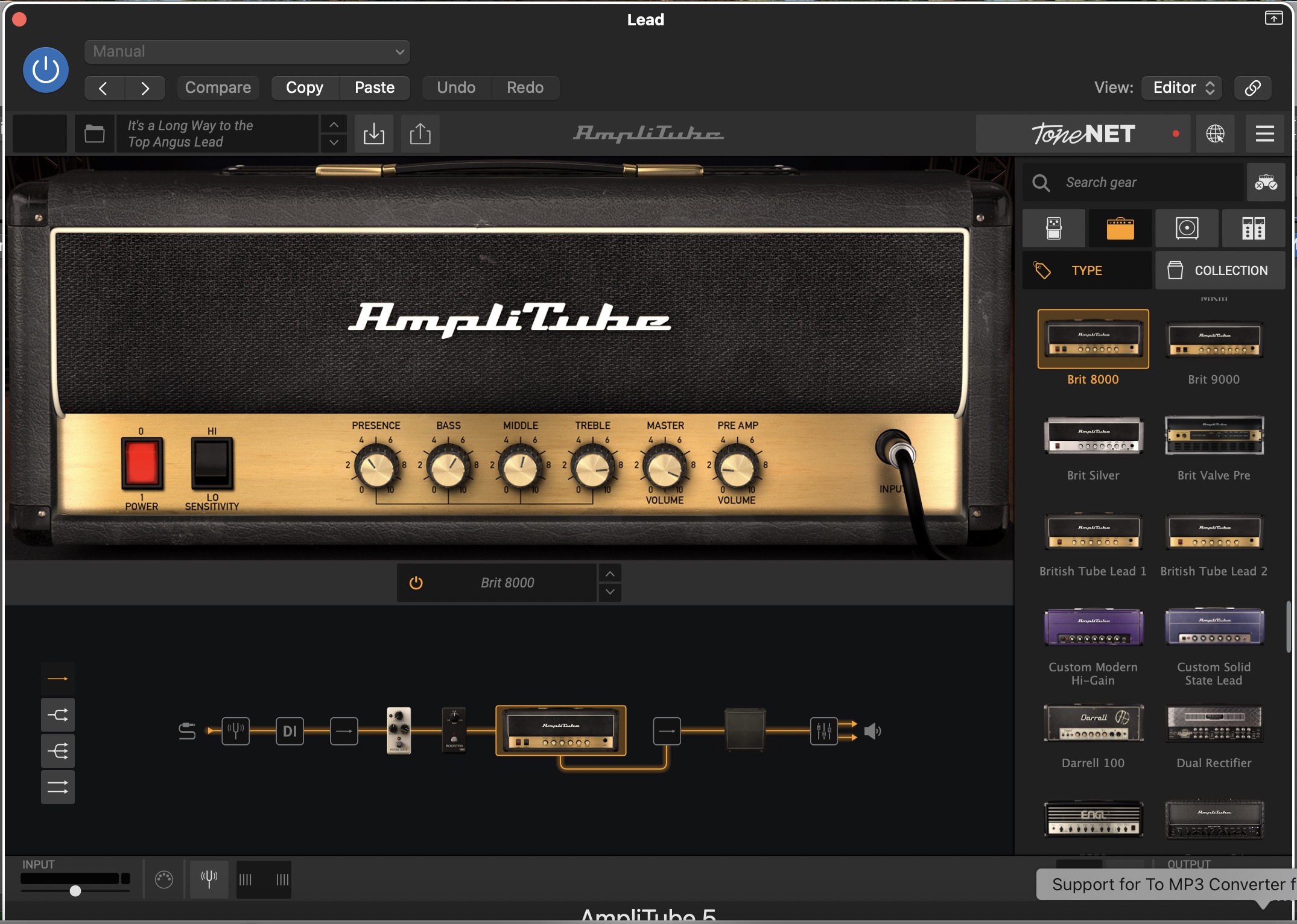Click the tuner block in signal chain
1297x924 pixels.
pyautogui.click(x=235, y=731)
